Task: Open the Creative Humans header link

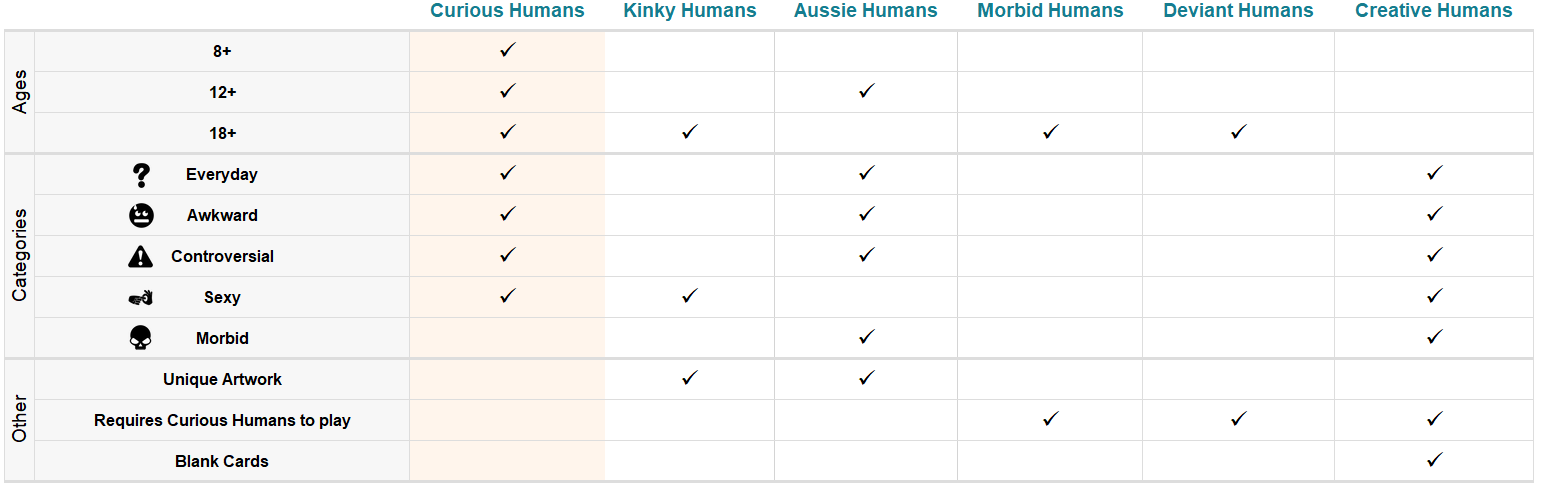Action: click(1434, 11)
